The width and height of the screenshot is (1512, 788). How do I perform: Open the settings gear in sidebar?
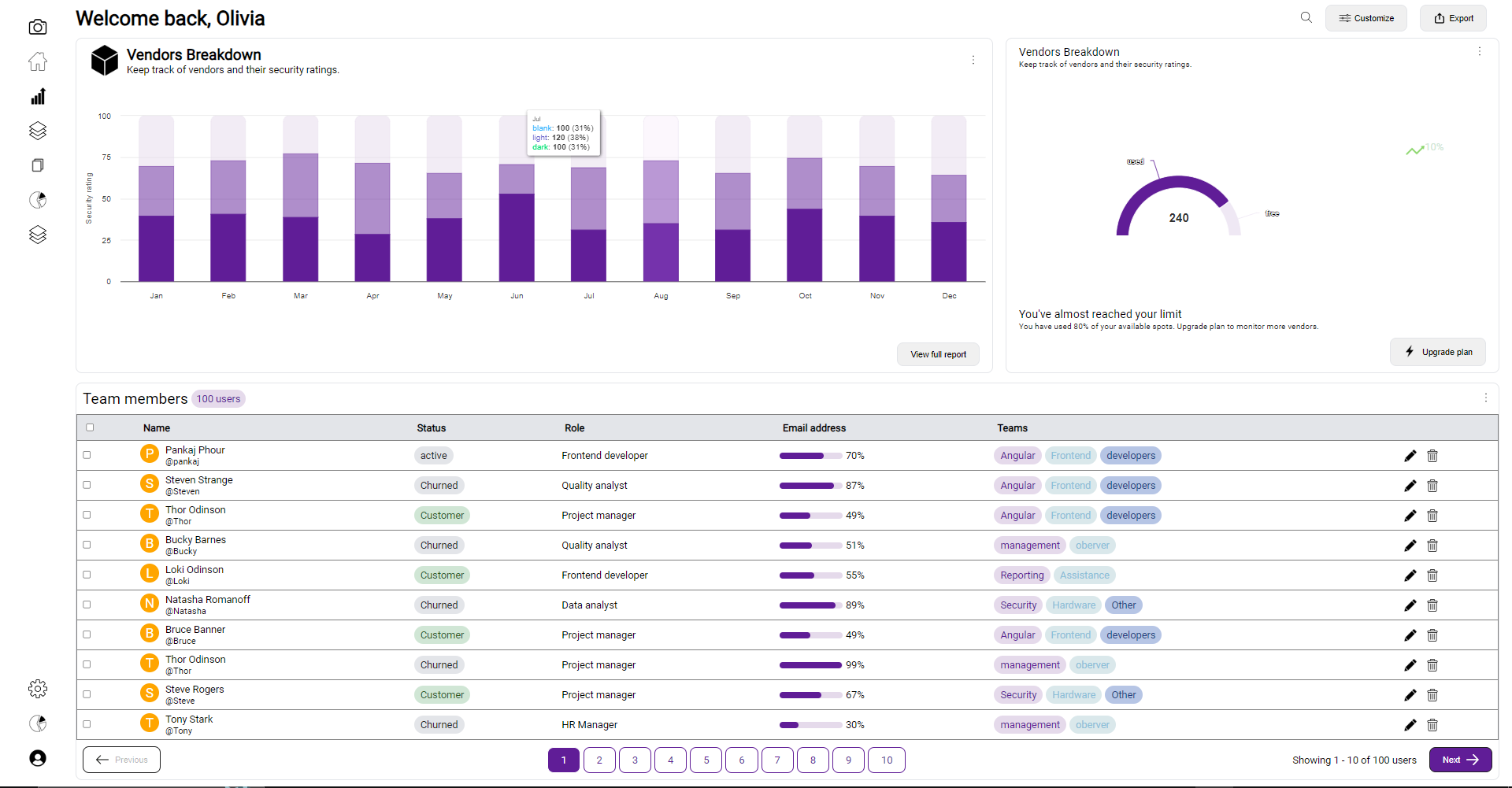[38, 689]
